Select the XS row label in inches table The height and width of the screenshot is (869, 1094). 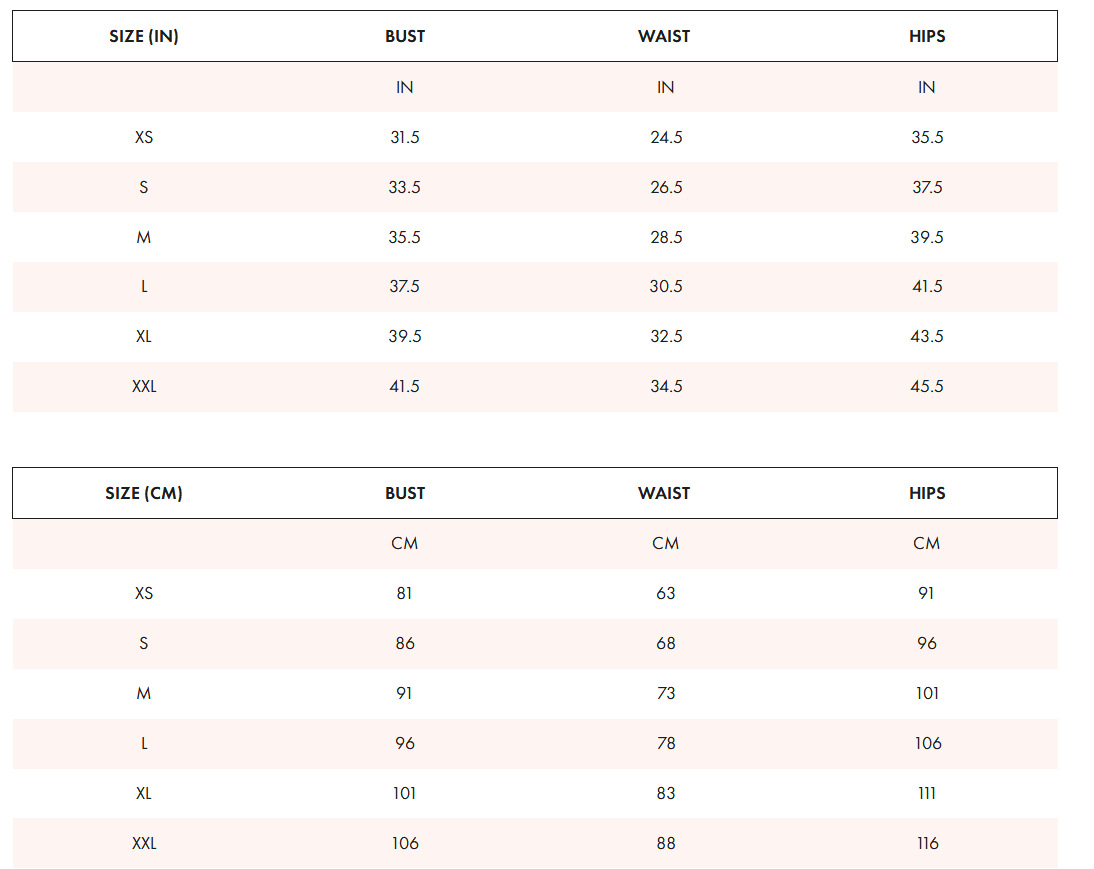pyautogui.click(x=144, y=137)
